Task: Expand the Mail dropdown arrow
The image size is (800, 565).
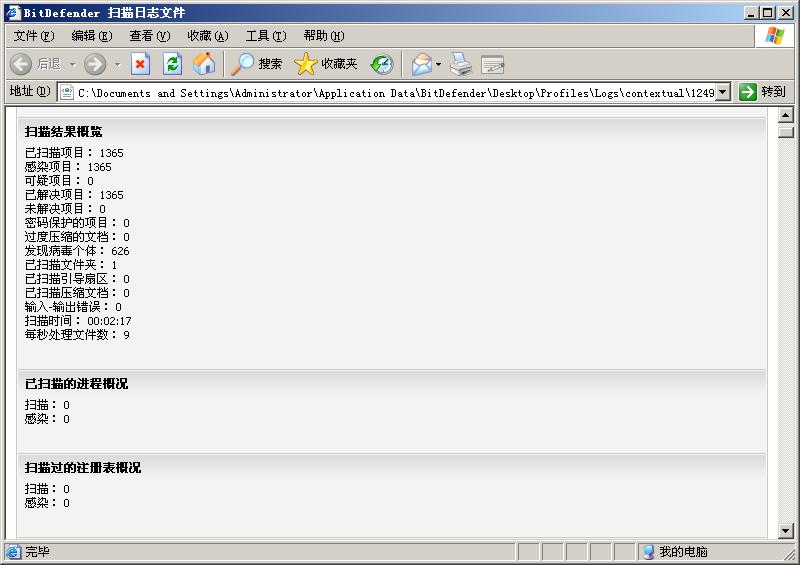Action: pyautogui.click(x=438, y=64)
